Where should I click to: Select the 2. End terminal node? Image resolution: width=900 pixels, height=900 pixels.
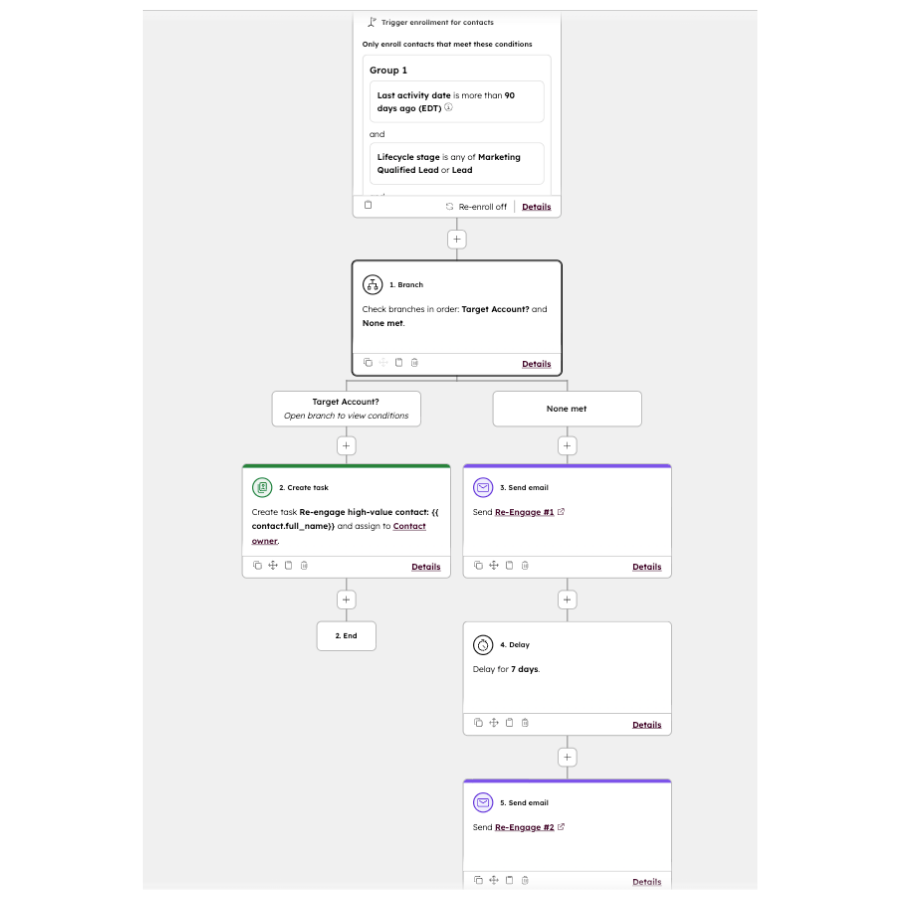click(x=346, y=636)
